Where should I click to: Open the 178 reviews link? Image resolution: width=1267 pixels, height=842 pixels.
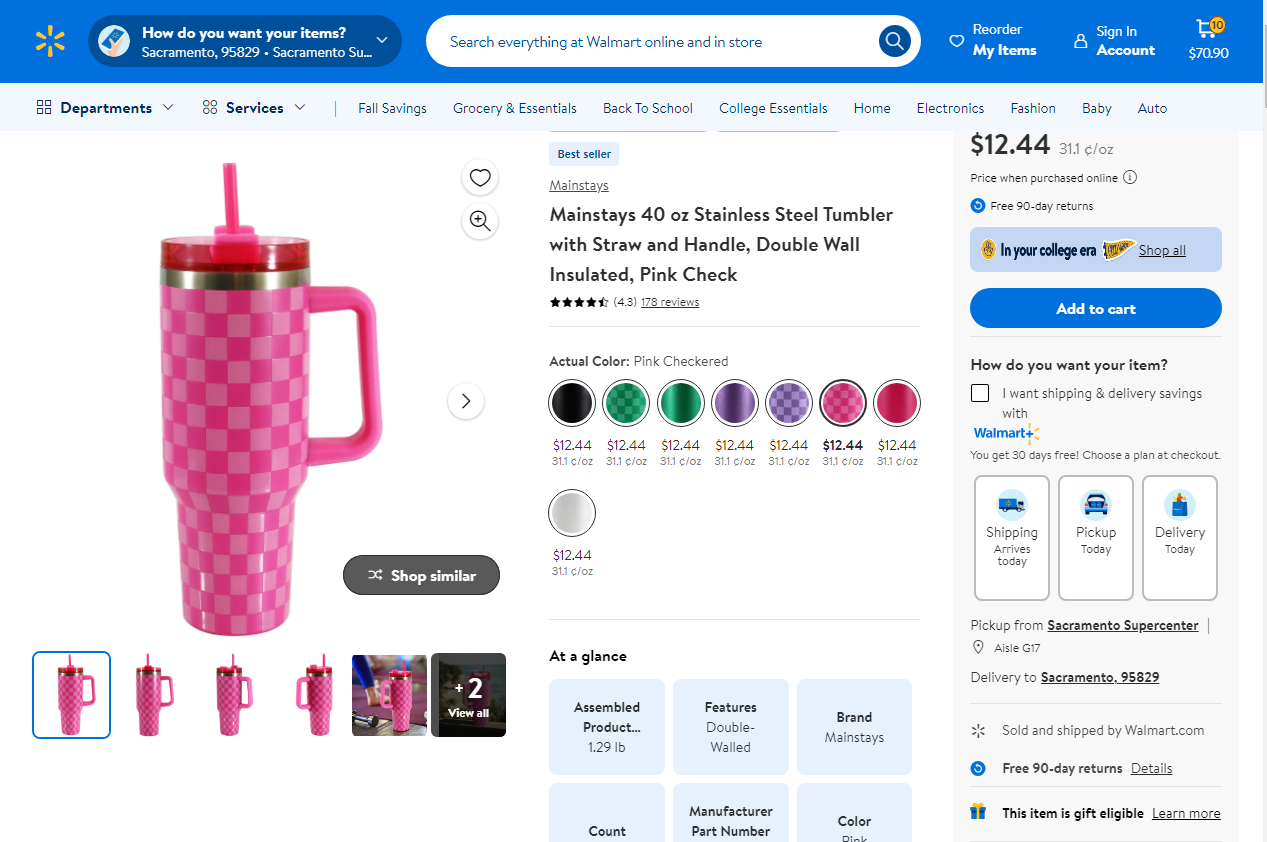point(669,301)
